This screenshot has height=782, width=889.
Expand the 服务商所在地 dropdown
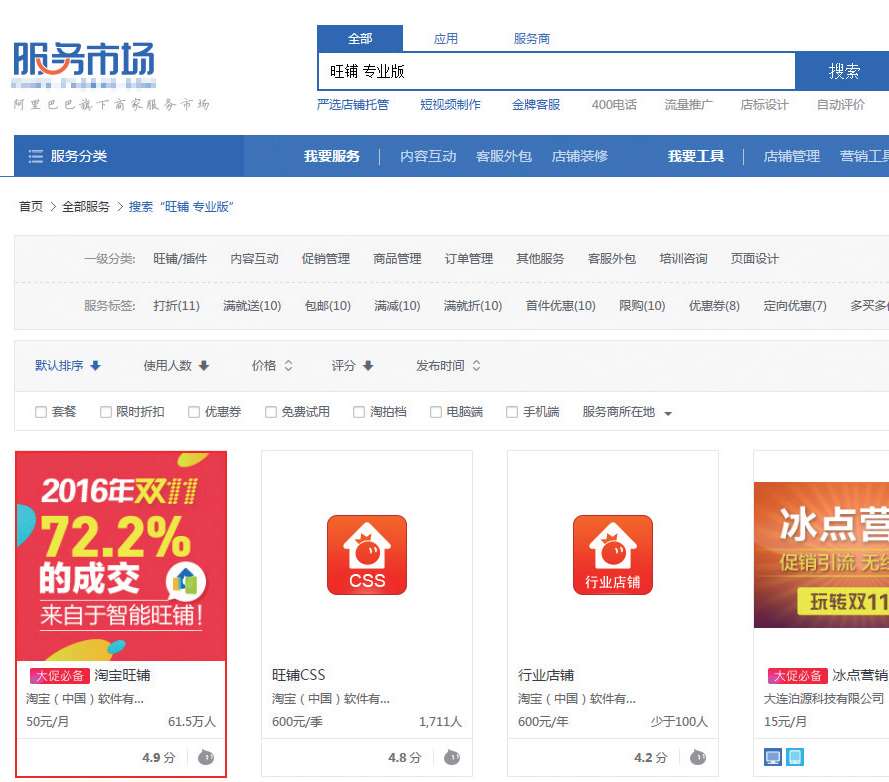pos(627,412)
